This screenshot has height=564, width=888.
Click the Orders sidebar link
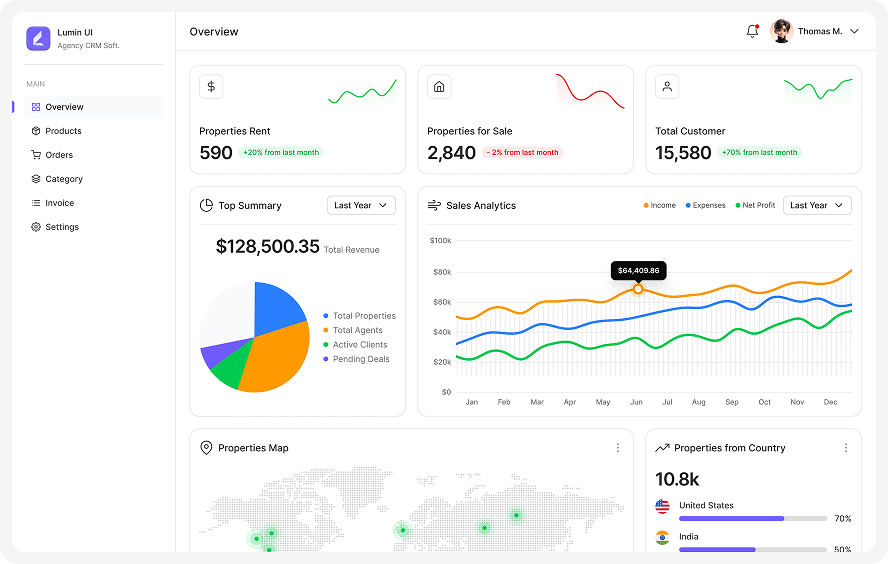[x=59, y=155]
